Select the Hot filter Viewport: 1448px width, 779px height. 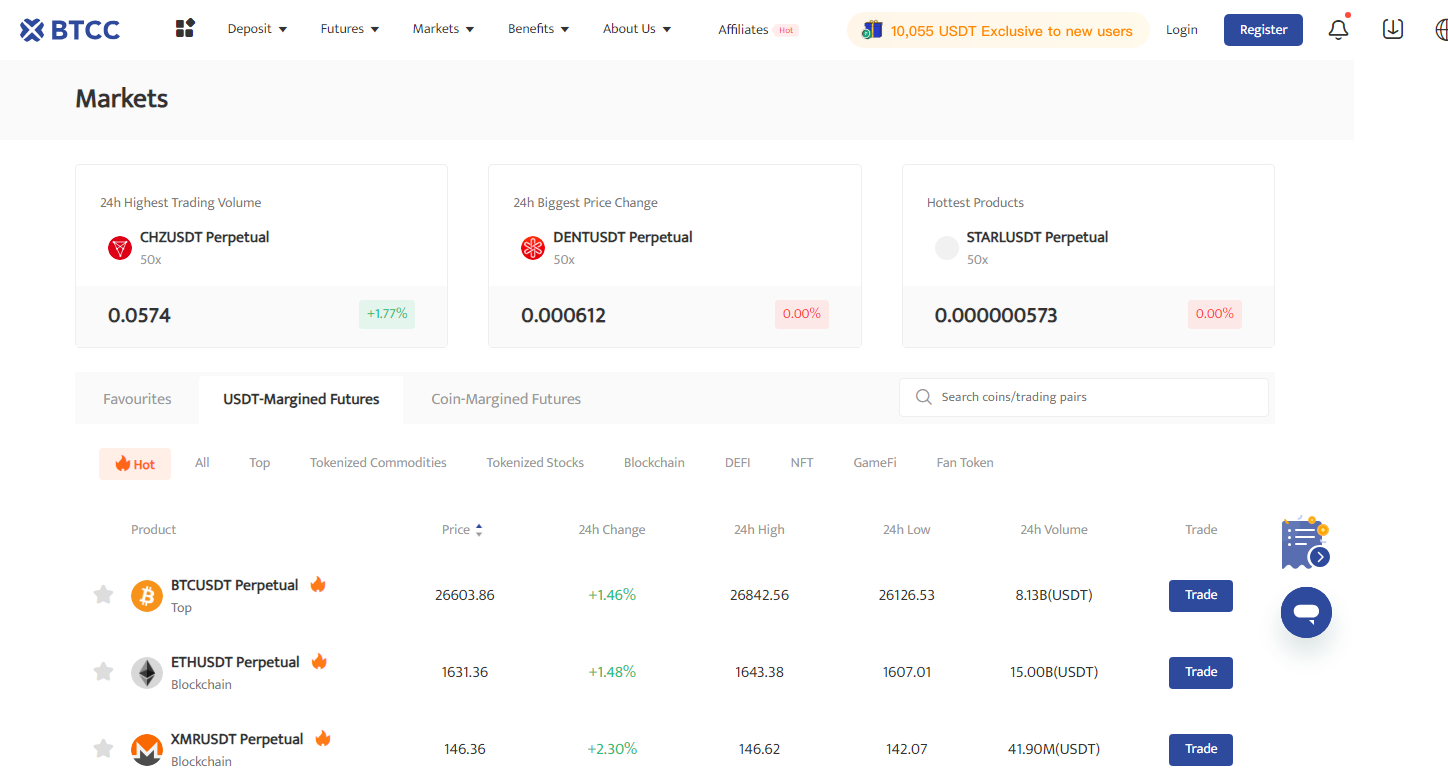point(135,464)
